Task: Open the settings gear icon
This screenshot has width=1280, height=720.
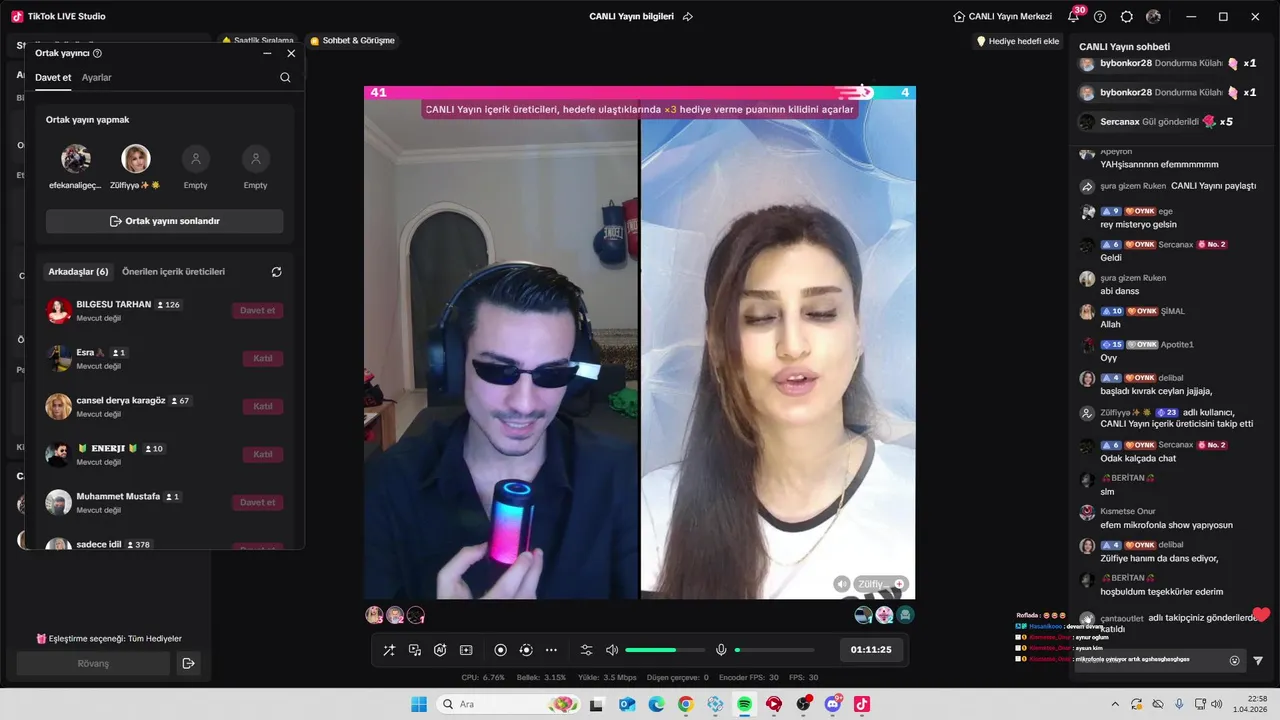Action: pyautogui.click(x=1127, y=17)
